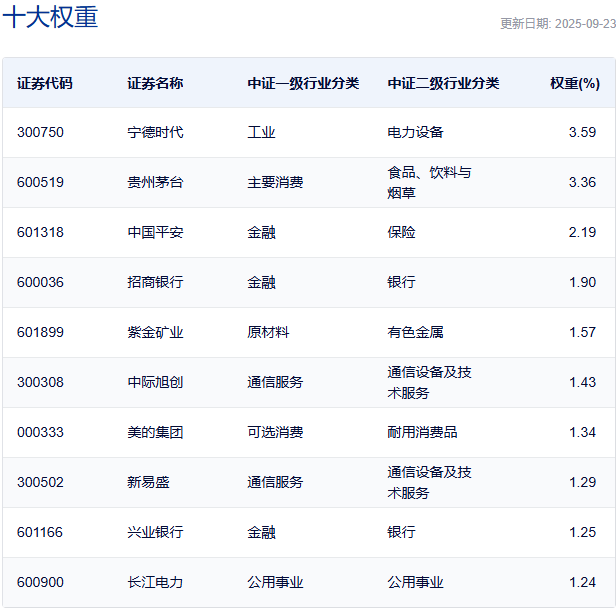Click the 主要消费 industry cell
This screenshot has width=616, height=612.
[275, 182]
